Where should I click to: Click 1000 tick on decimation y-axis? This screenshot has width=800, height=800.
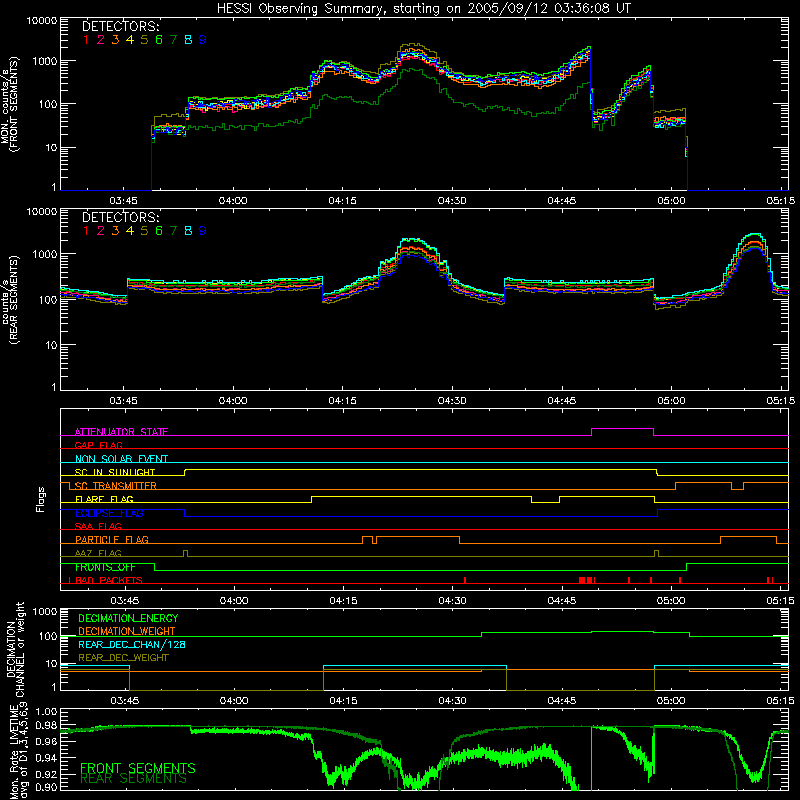(x=44, y=611)
